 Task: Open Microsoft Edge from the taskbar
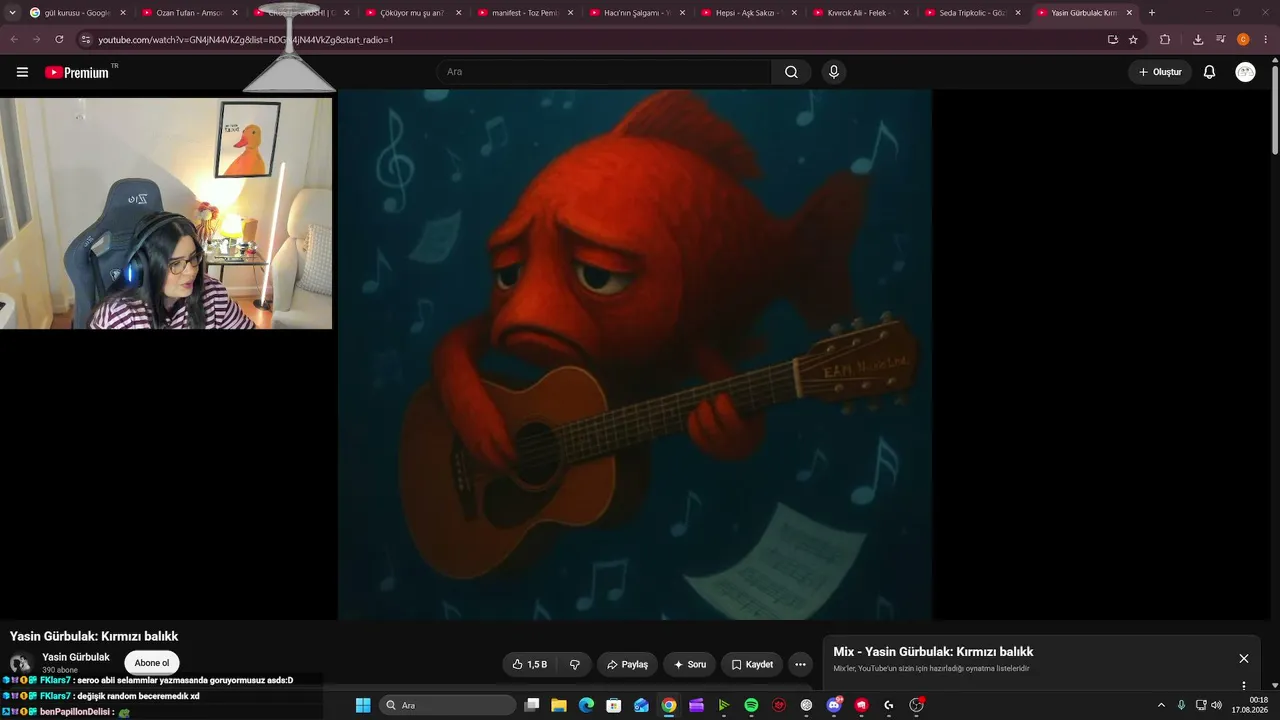click(587, 705)
